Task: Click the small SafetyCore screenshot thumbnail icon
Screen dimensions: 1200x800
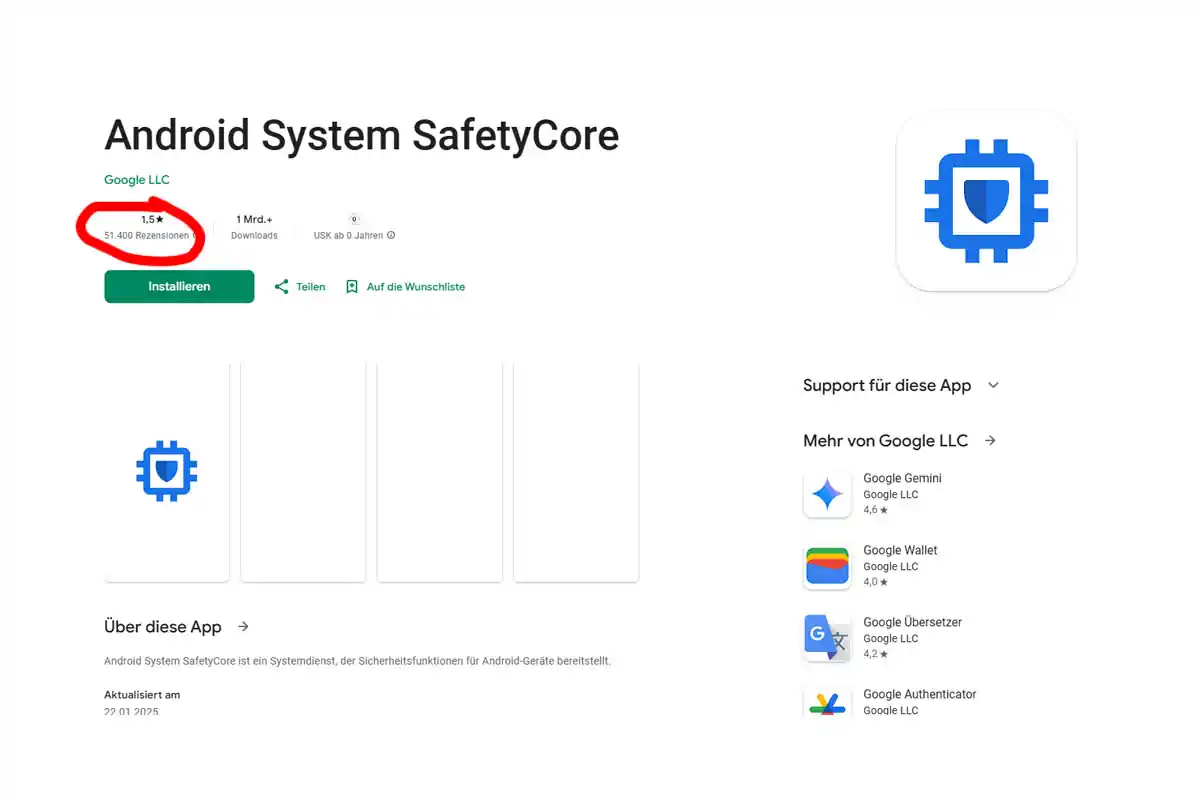Action: coord(166,472)
